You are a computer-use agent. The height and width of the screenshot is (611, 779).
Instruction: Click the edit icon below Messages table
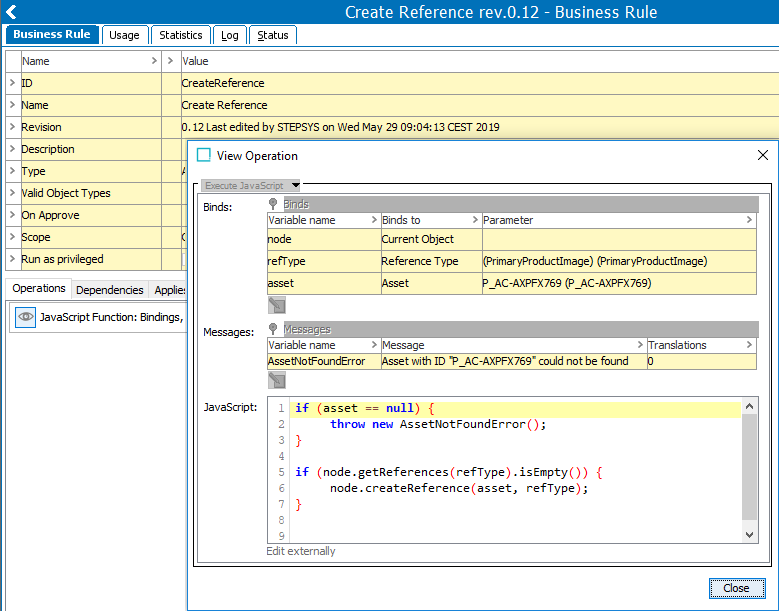tap(277, 380)
